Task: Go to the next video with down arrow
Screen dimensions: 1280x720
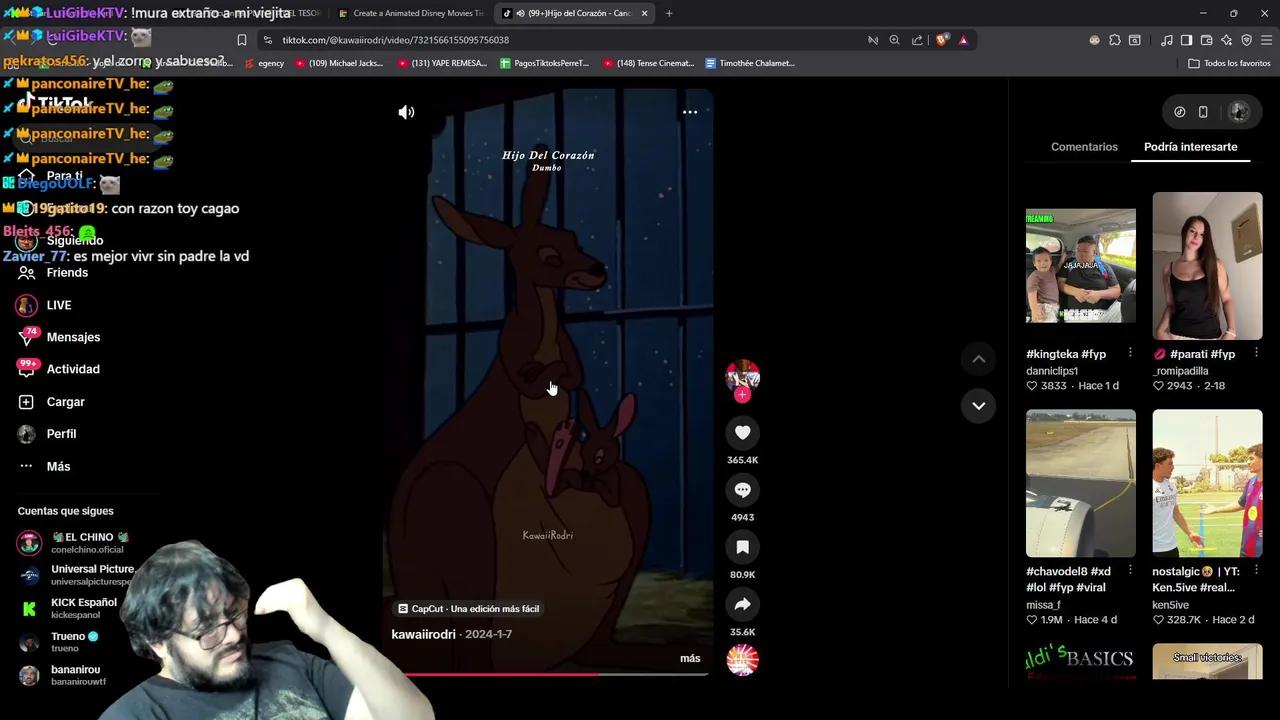Action: click(x=979, y=406)
